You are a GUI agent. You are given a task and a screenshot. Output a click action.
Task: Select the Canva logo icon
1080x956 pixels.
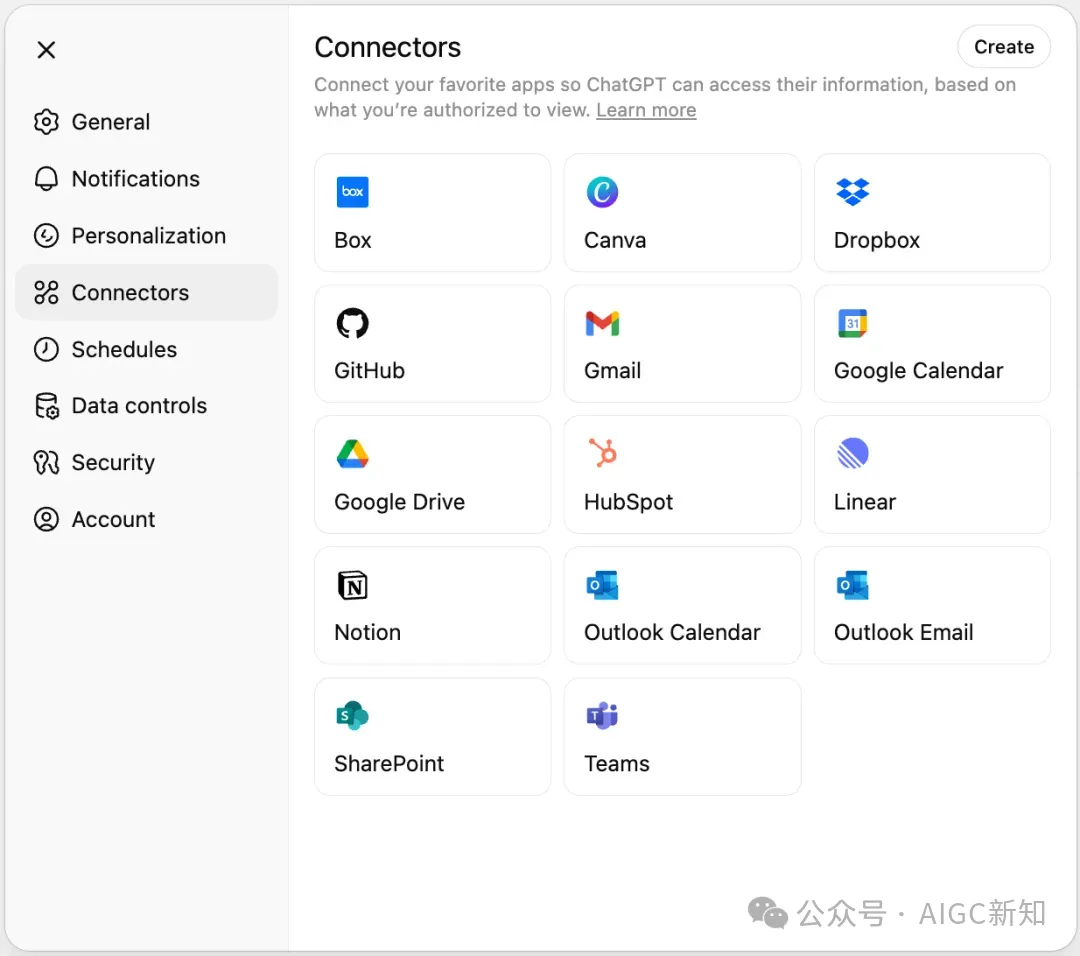[x=602, y=191]
